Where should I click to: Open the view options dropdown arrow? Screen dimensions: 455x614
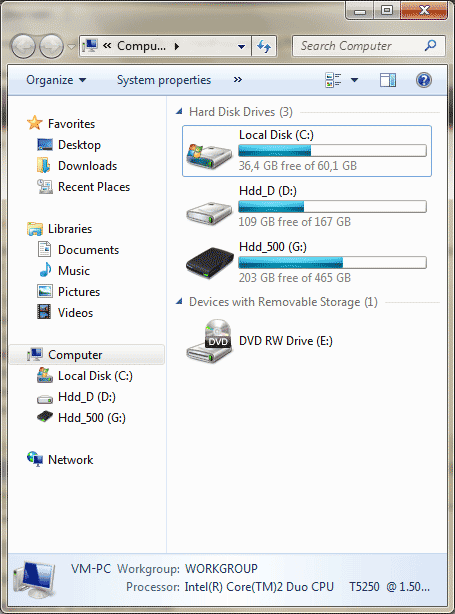tap(354, 80)
